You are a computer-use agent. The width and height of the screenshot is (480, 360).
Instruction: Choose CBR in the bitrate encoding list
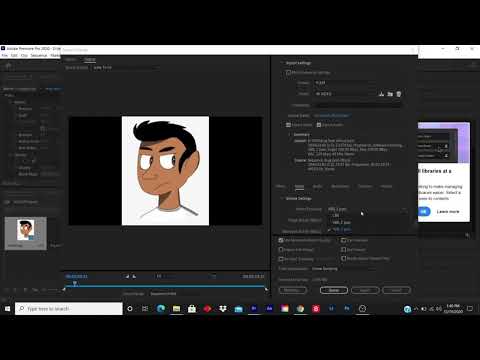pyautogui.click(x=335, y=216)
